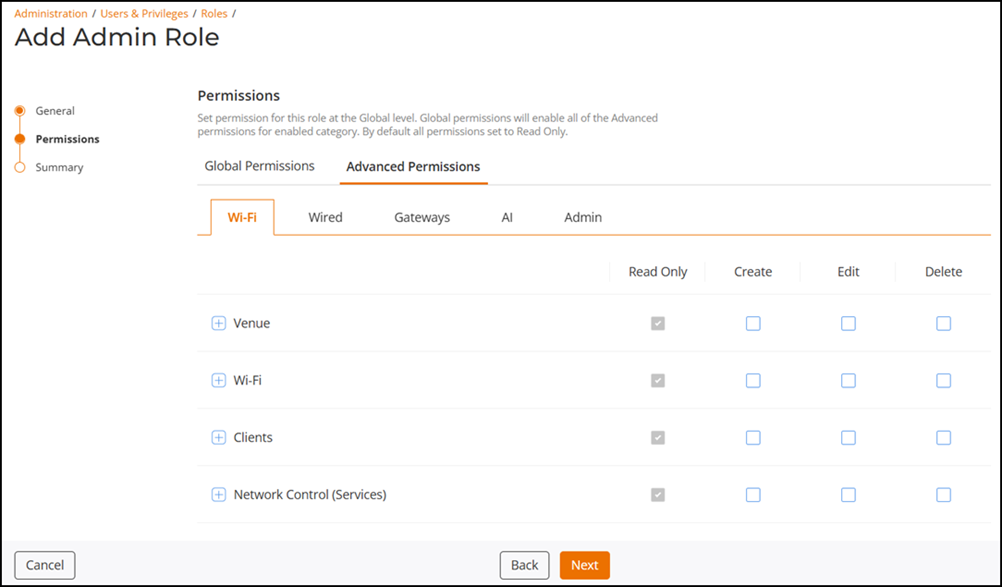Cancel adding the admin role
This screenshot has height=587, width=1002.
coord(45,565)
